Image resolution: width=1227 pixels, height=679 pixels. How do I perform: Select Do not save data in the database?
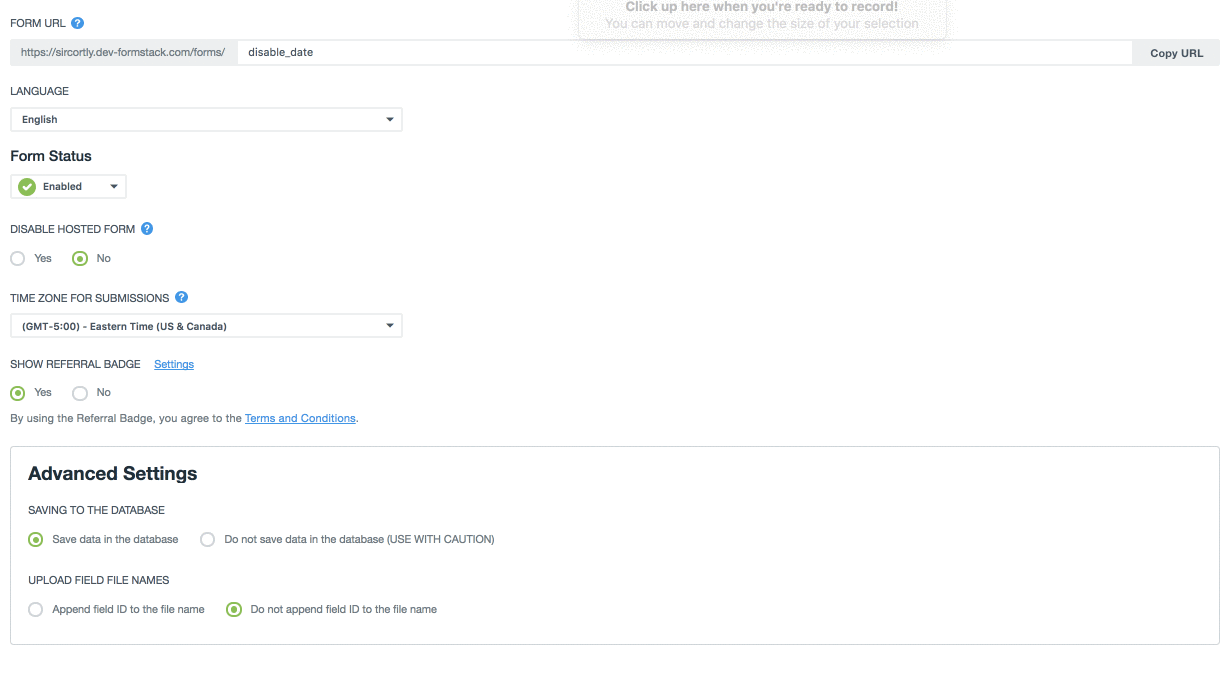click(207, 538)
